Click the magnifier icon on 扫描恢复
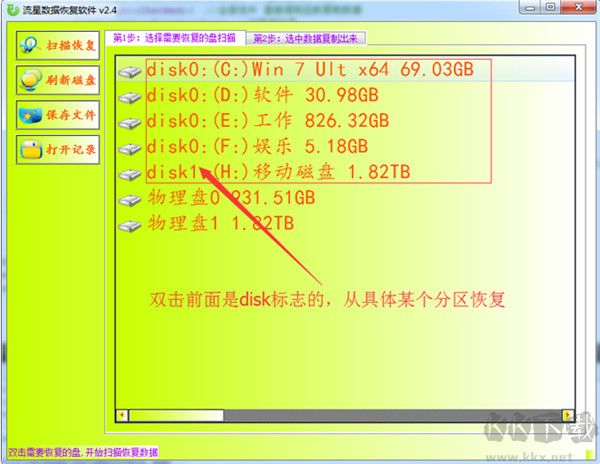The image size is (600, 464). coord(30,45)
